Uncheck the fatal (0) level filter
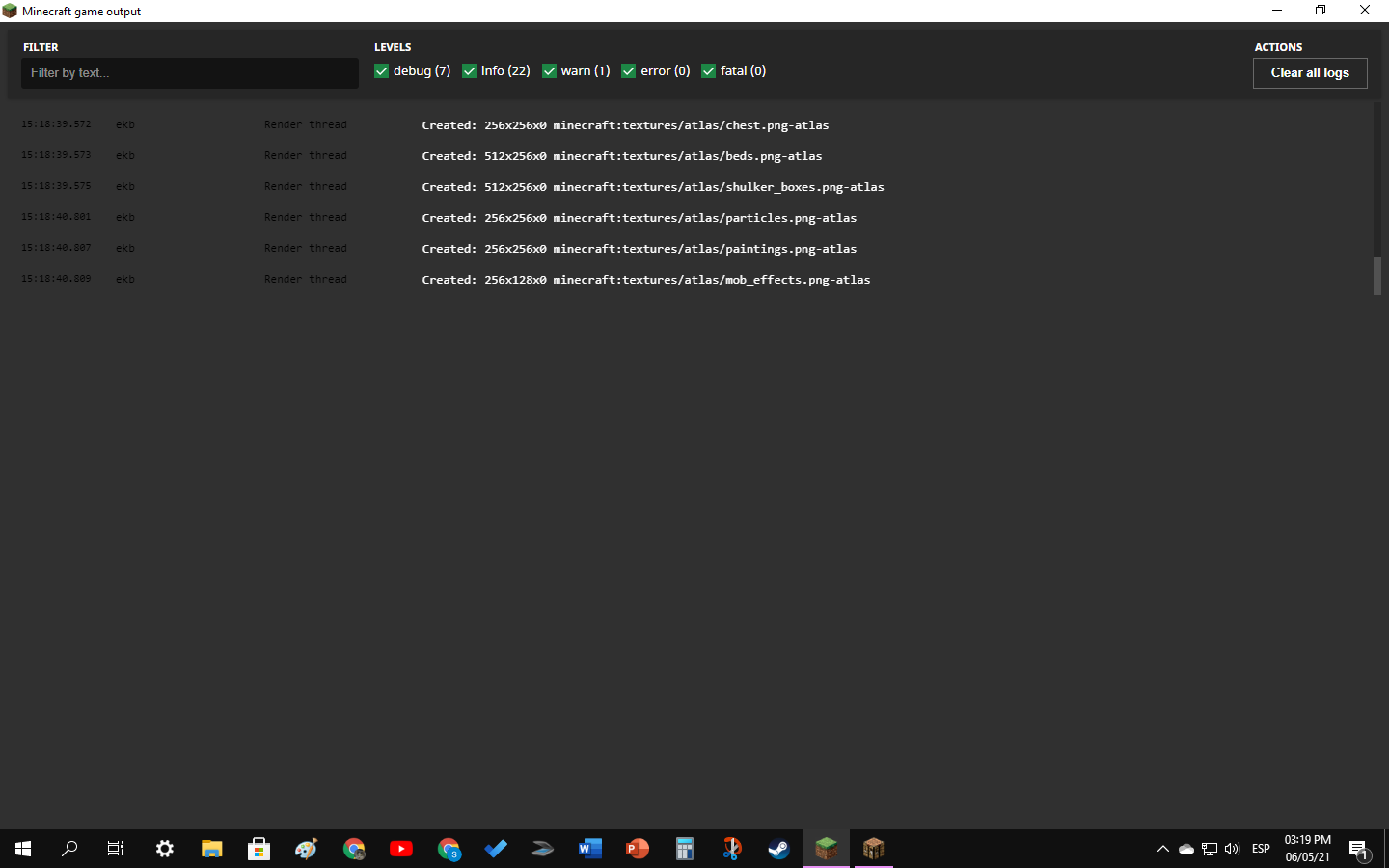1389x868 pixels. 709,71
